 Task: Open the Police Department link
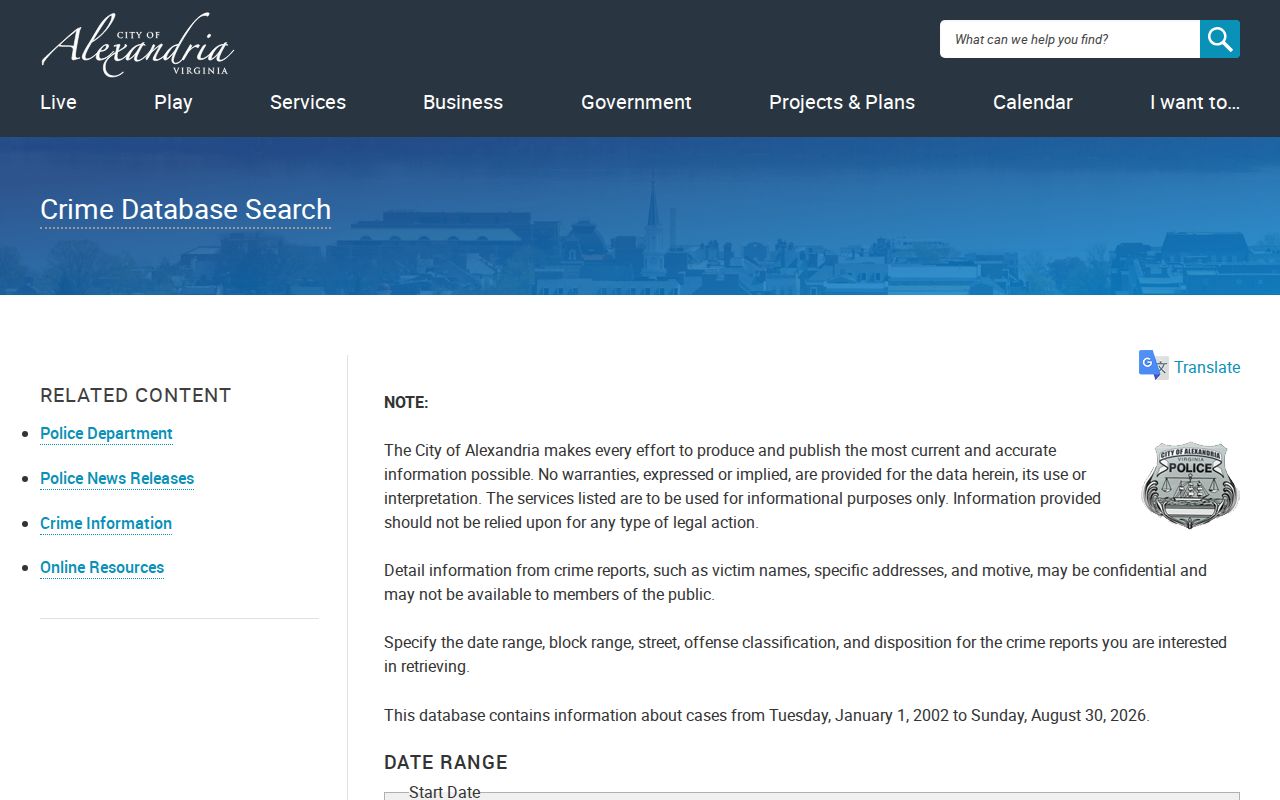tap(106, 433)
